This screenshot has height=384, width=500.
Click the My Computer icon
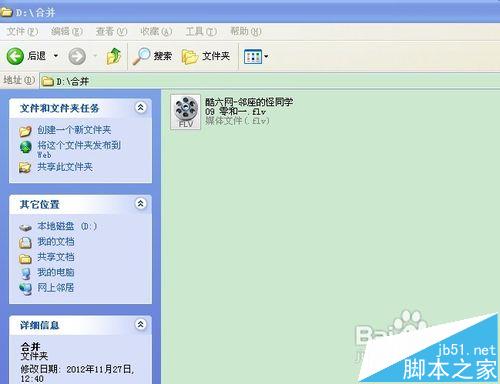pyautogui.click(x=25, y=273)
